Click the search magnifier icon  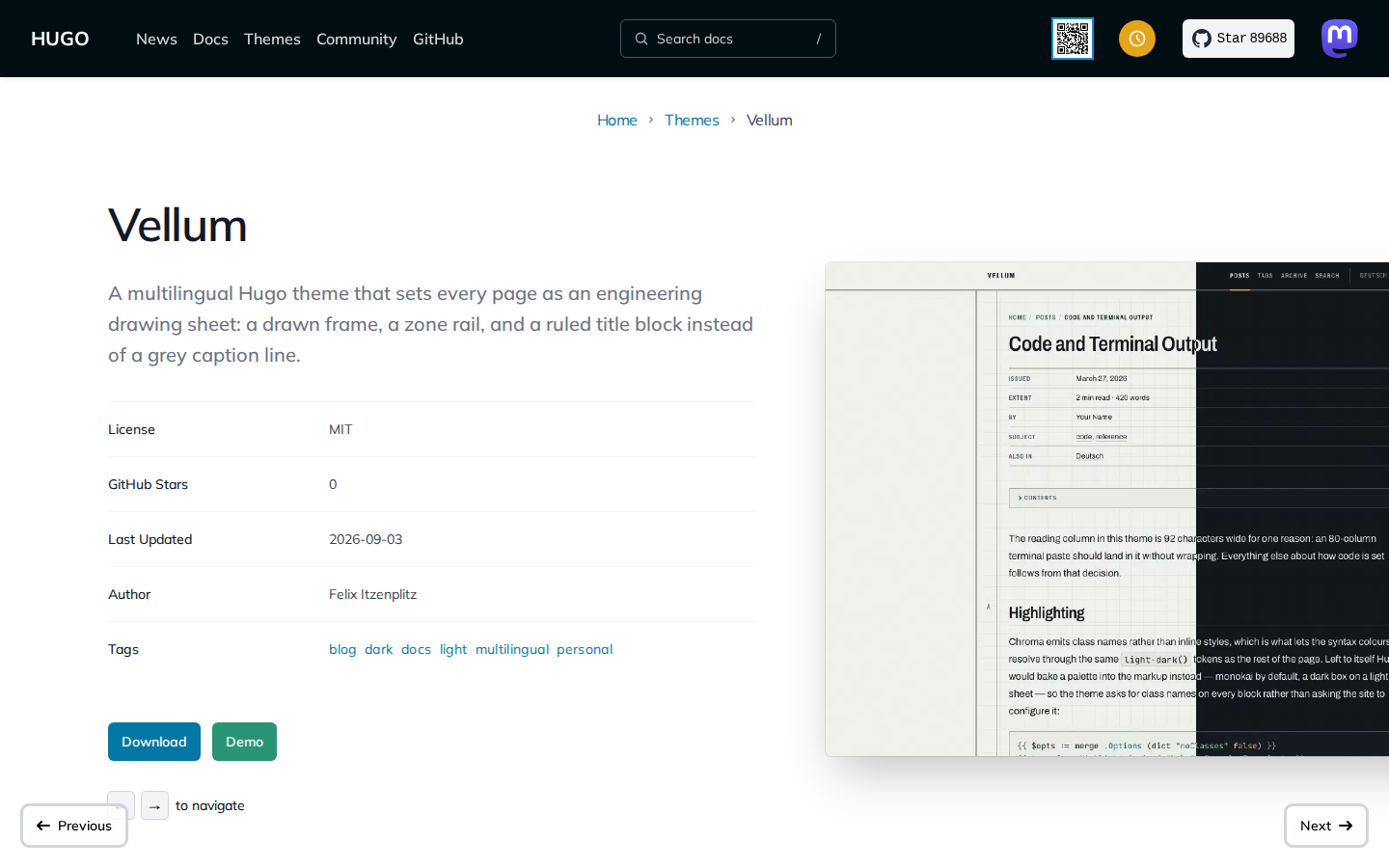641,39
